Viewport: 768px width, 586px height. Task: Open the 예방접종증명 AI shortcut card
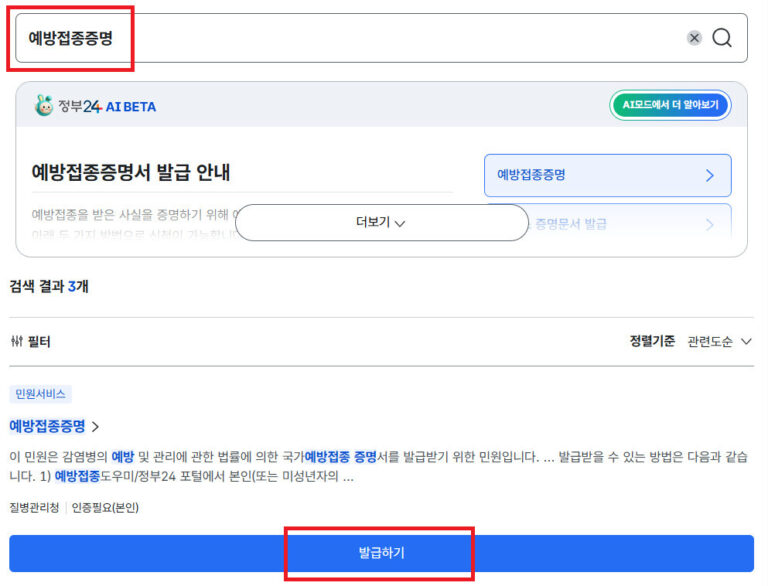click(x=607, y=175)
